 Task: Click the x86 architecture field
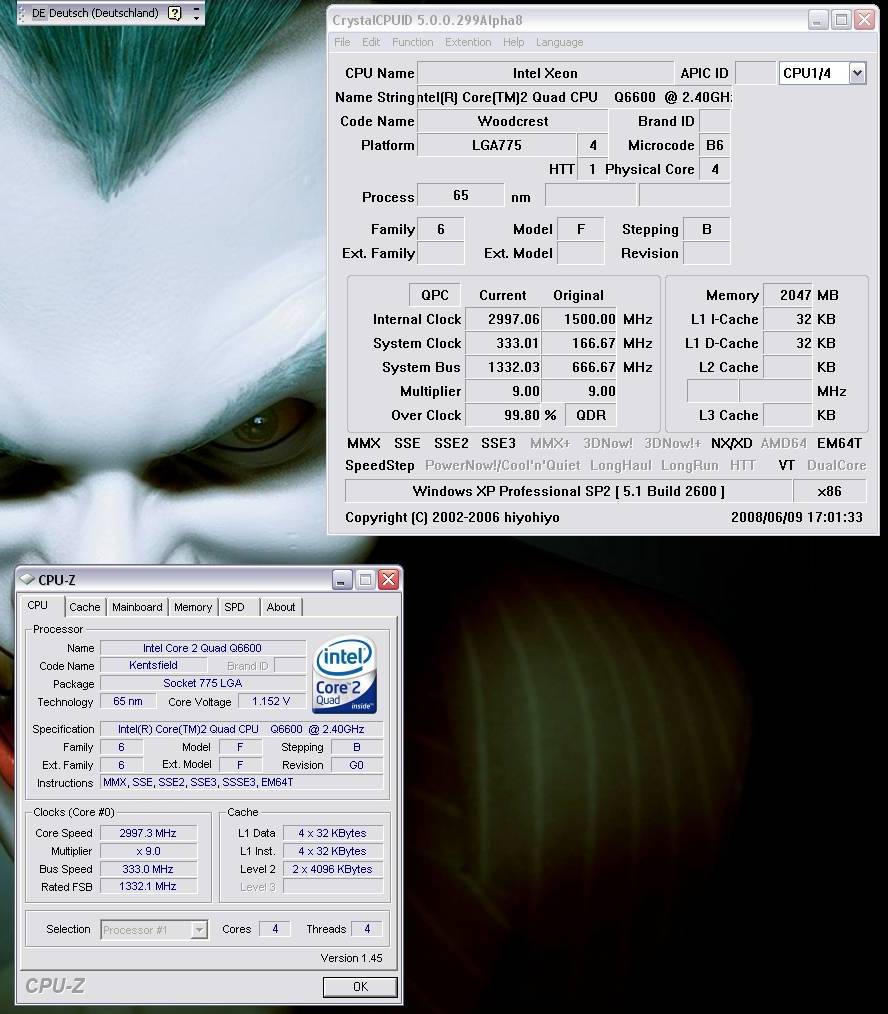829,491
